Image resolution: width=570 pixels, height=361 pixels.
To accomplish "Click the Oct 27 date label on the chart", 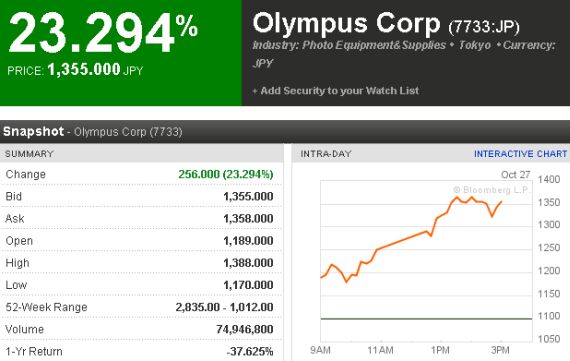I will 515,175.
